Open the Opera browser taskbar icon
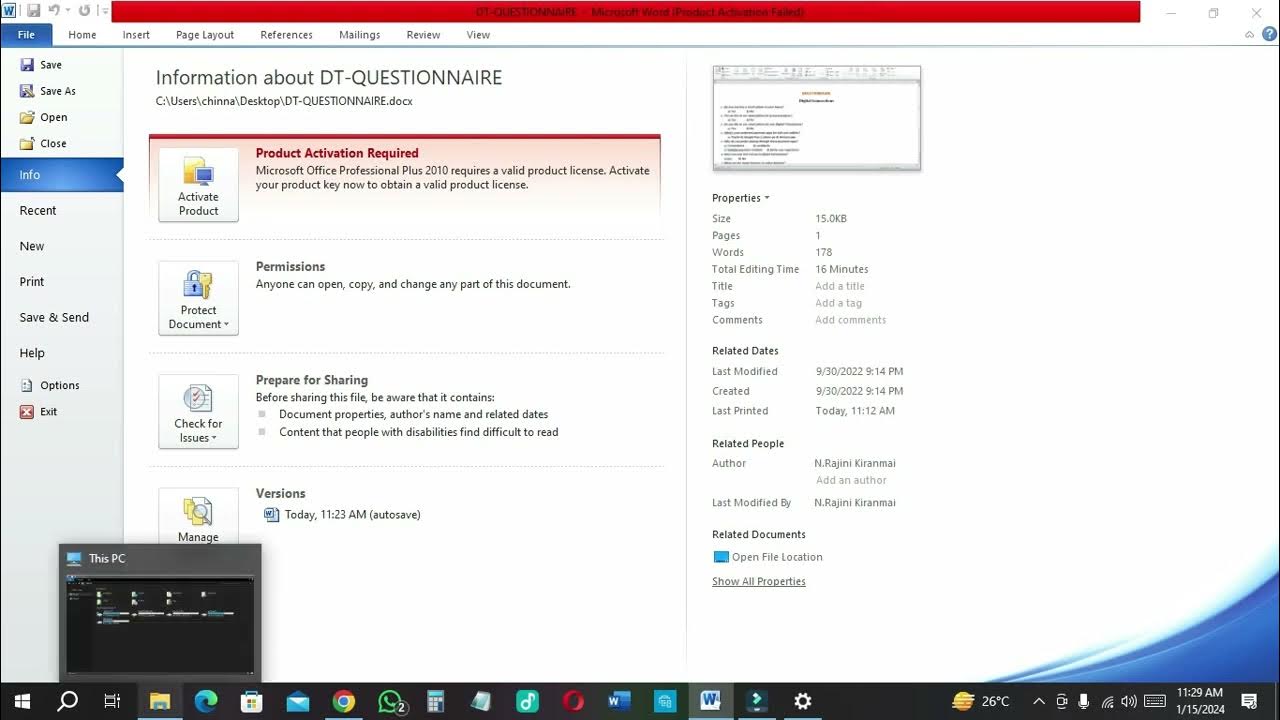1280x720 pixels. pos(573,701)
